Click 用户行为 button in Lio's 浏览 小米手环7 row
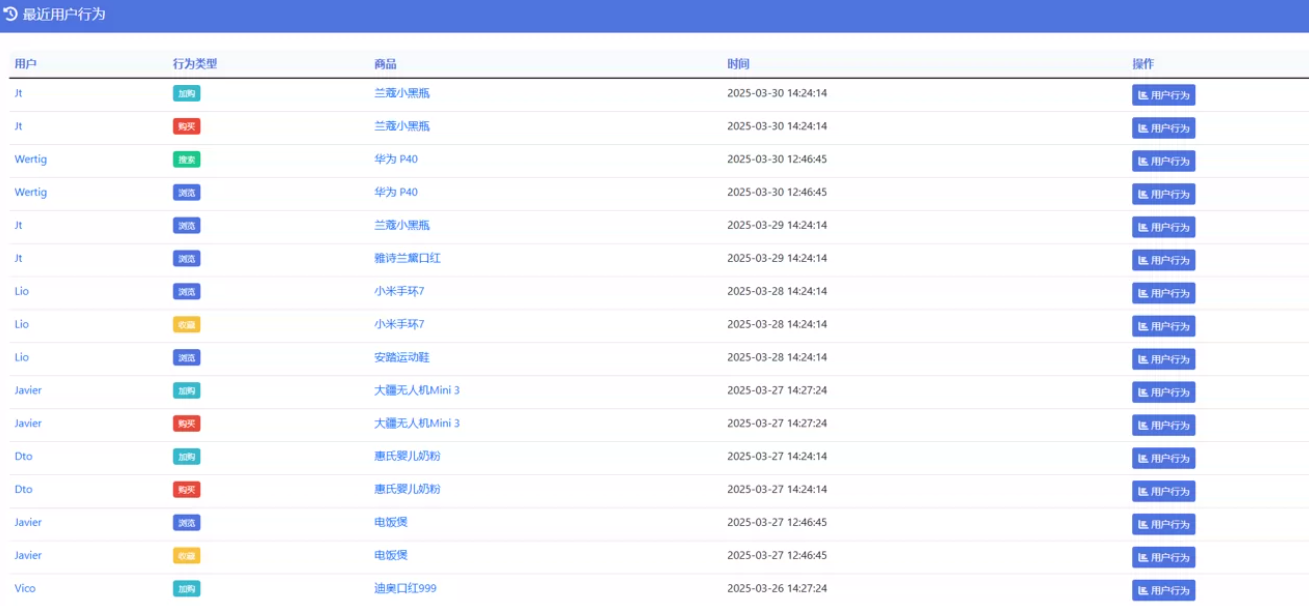This screenshot has height=606, width=1309. click(x=1163, y=293)
